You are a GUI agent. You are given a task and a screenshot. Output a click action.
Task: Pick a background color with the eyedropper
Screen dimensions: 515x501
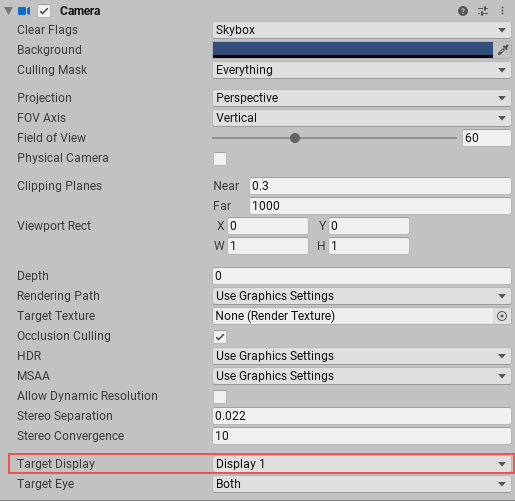[503, 50]
